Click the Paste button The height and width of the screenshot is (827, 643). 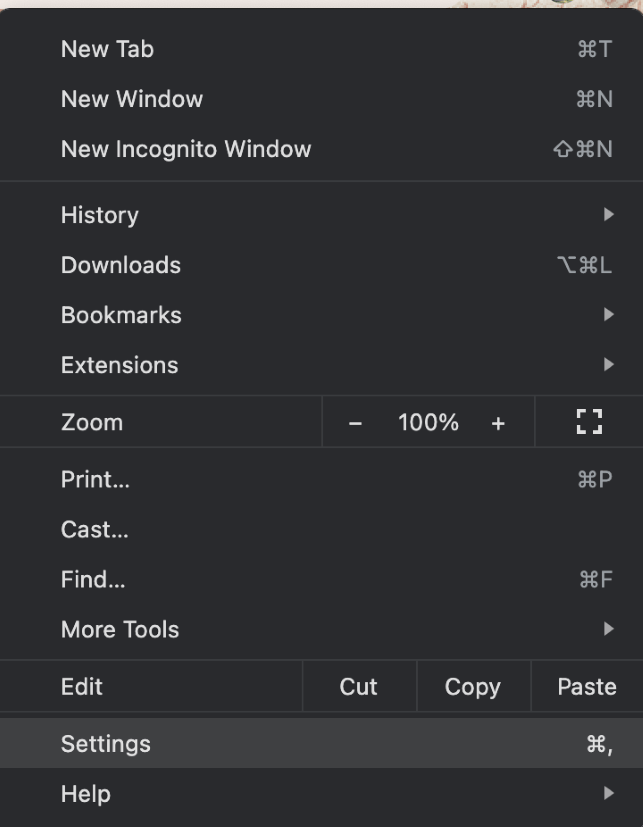pos(586,687)
